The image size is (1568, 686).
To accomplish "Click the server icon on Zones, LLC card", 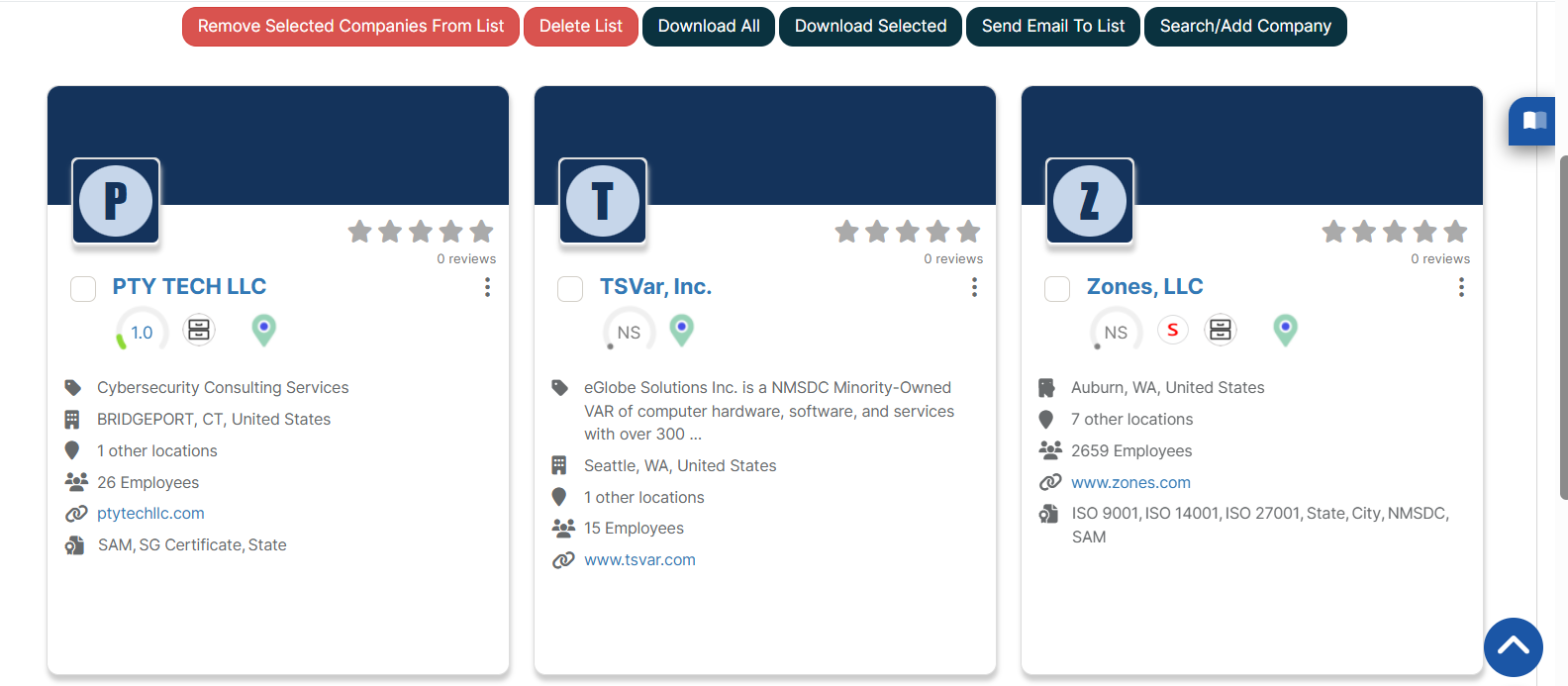I will (1221, 329).
